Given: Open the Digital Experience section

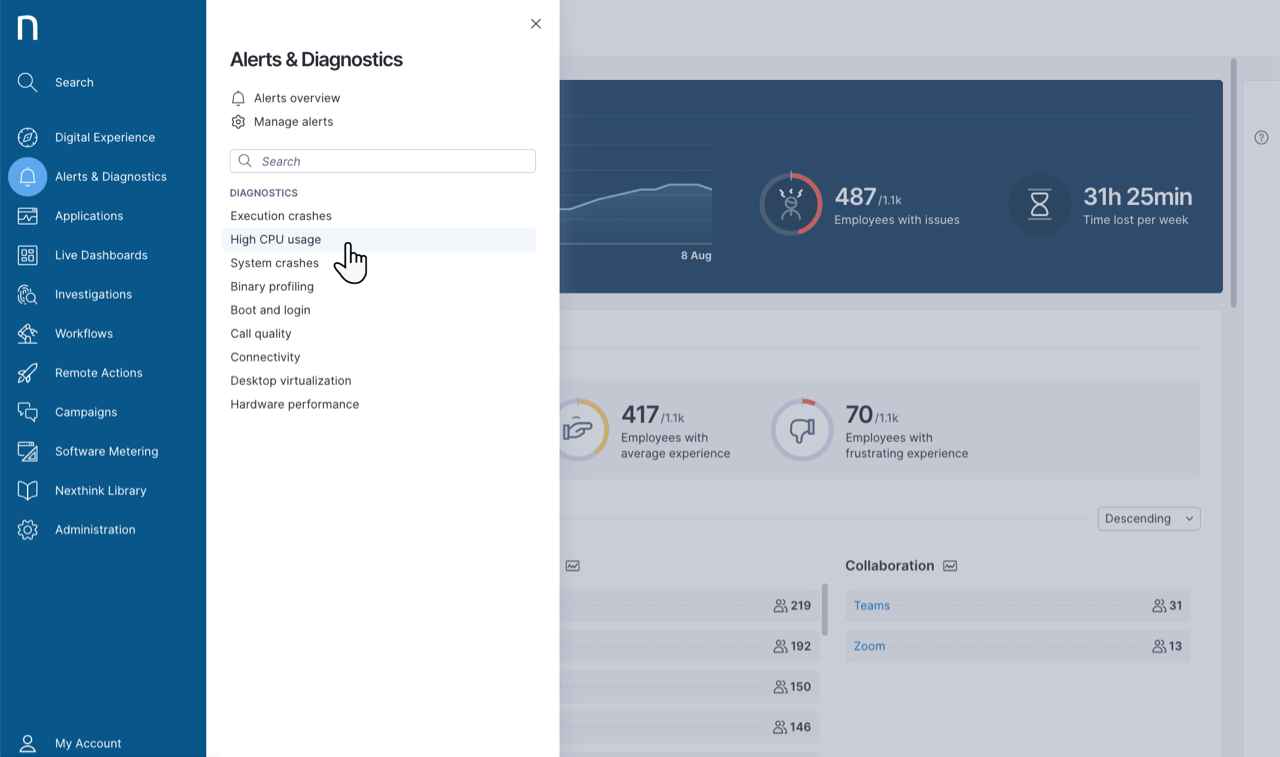Looking at the screenshot, I should [x=105, y=137].
